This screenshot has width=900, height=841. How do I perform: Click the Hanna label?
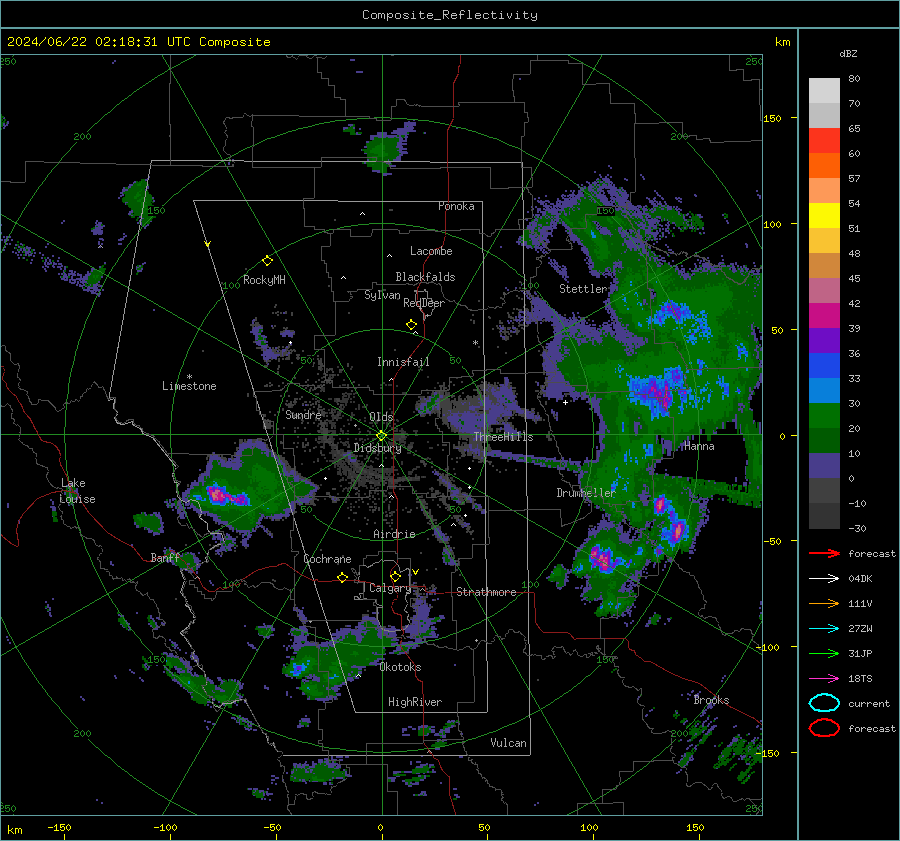[699, 446]
